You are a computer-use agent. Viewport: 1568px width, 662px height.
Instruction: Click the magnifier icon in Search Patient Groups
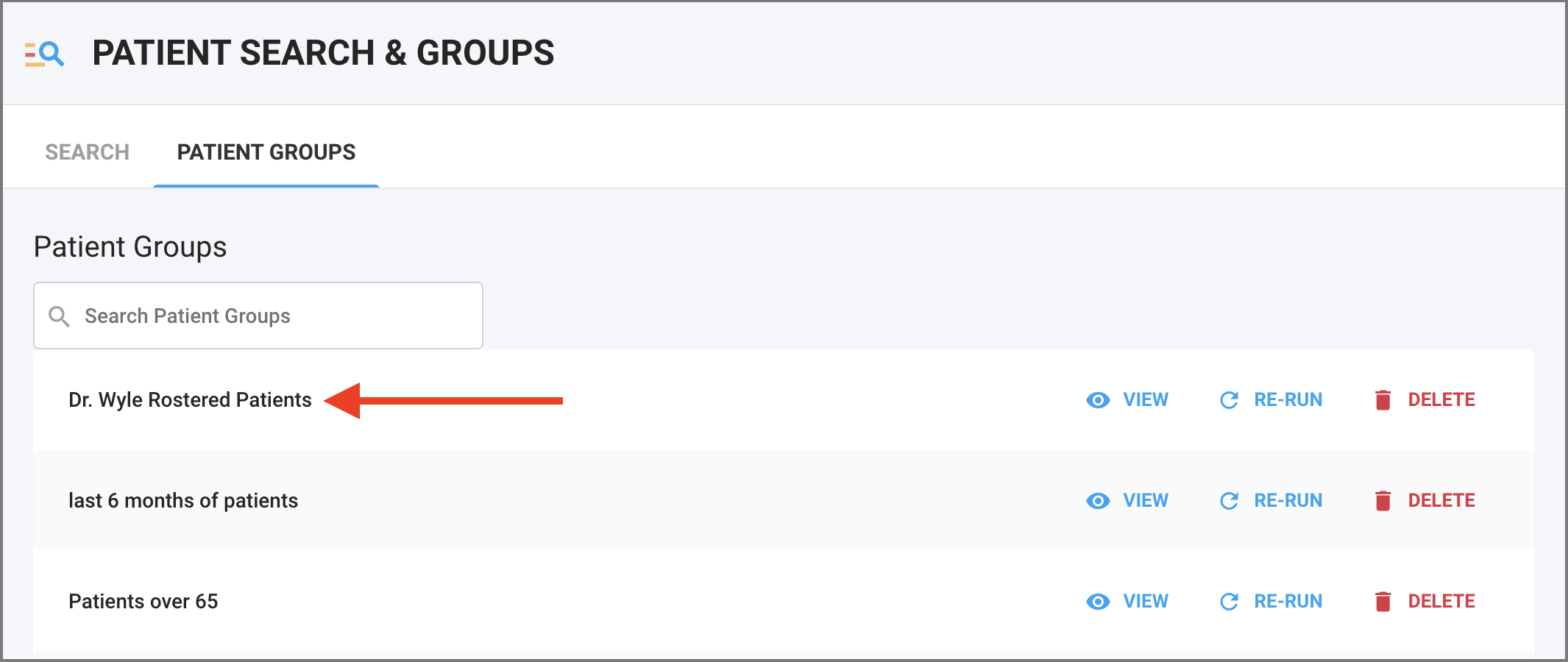[59, 316]
